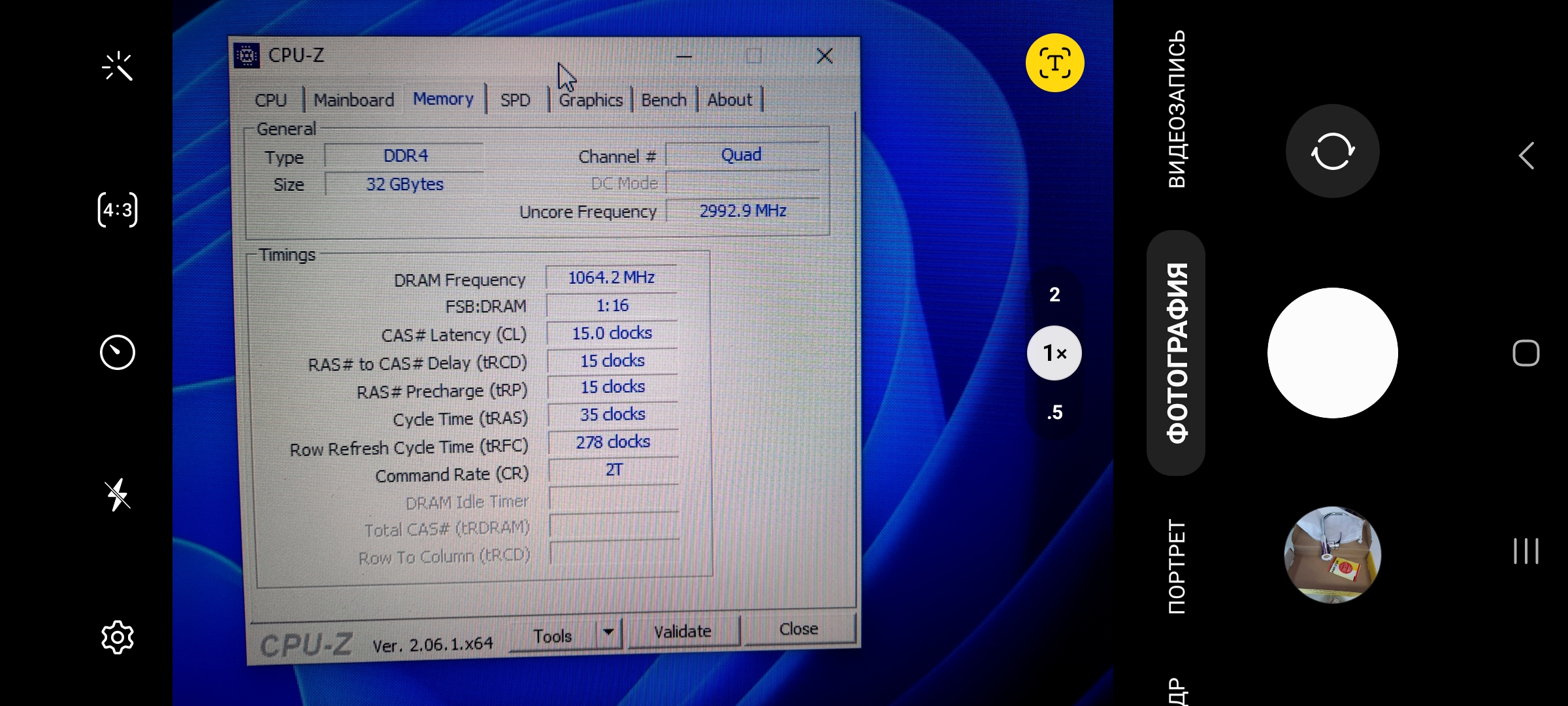This screenshot has width=1568, height=706.
Task: Select the .5 wide zoom level
Action: pos(1054,412)
